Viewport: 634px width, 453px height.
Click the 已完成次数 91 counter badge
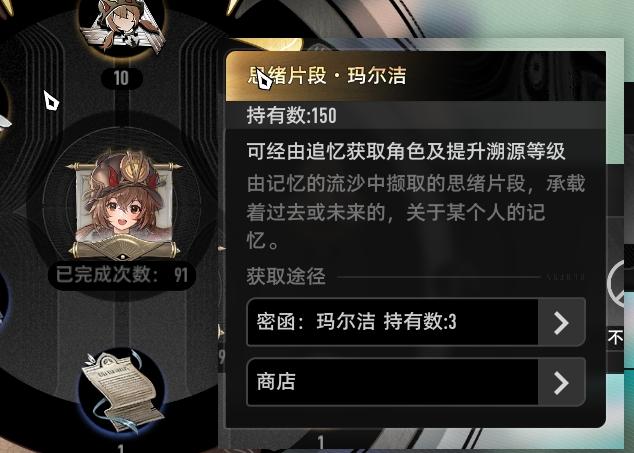click(122, 275)
